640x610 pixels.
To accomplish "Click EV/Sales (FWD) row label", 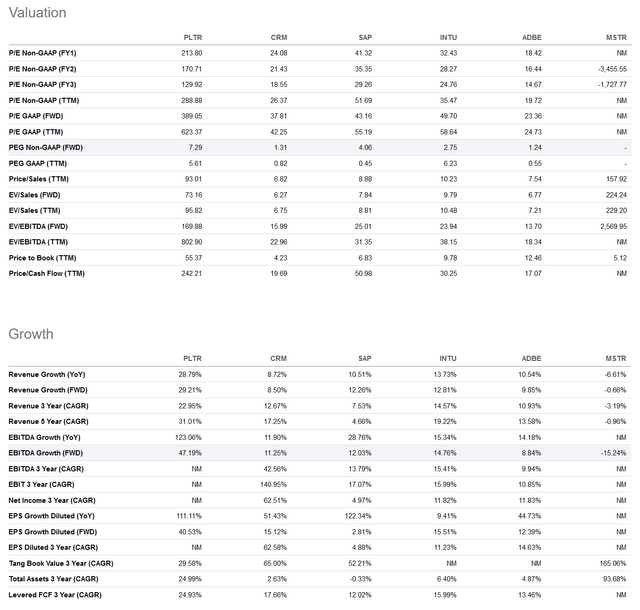I will click(x=34, y=195).
